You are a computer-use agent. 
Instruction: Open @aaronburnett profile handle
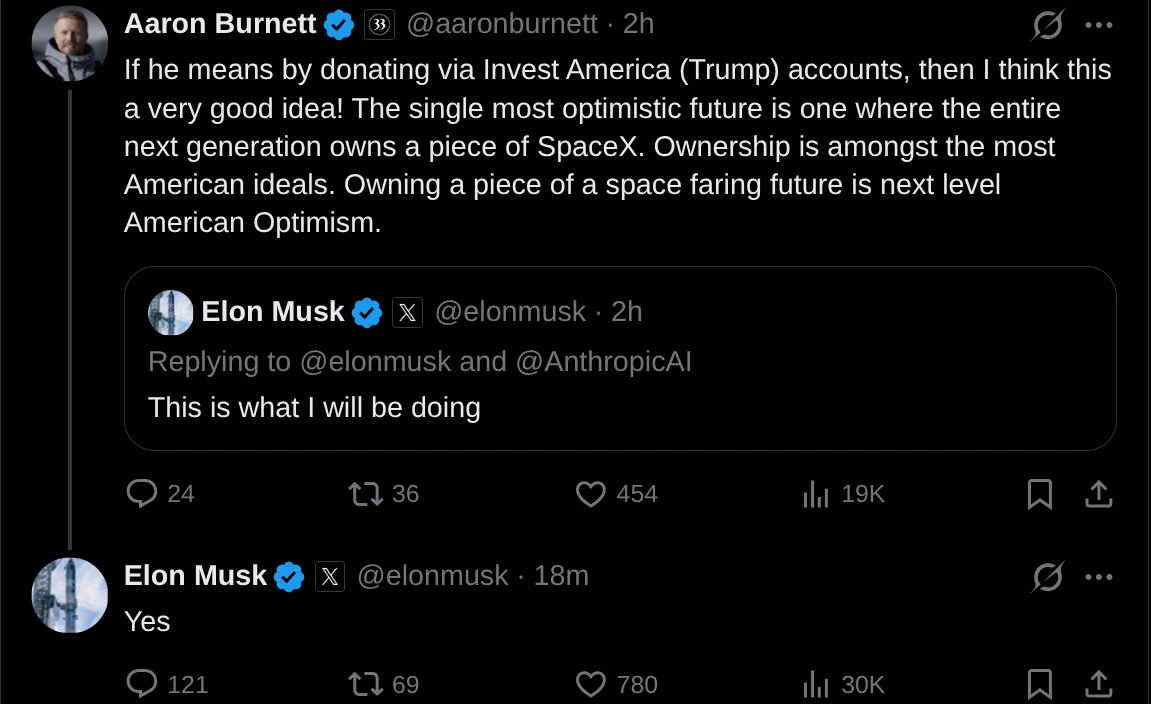[x=502, y=24]
